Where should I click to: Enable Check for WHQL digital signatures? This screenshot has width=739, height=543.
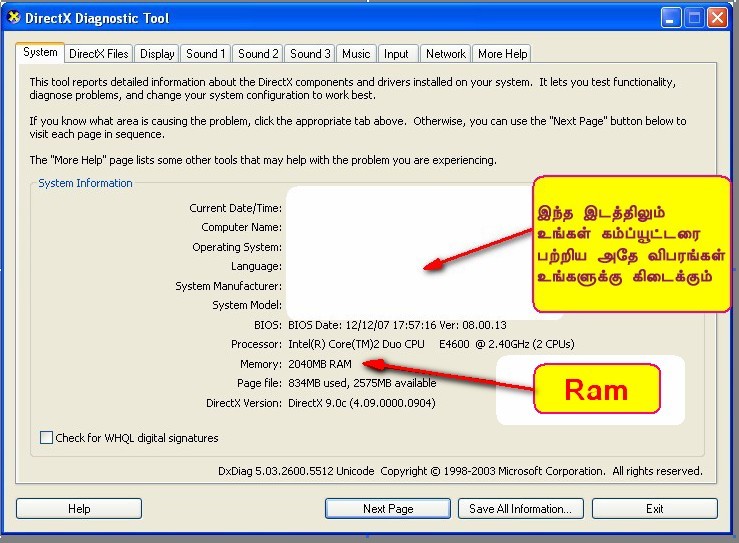coord(46,437)
